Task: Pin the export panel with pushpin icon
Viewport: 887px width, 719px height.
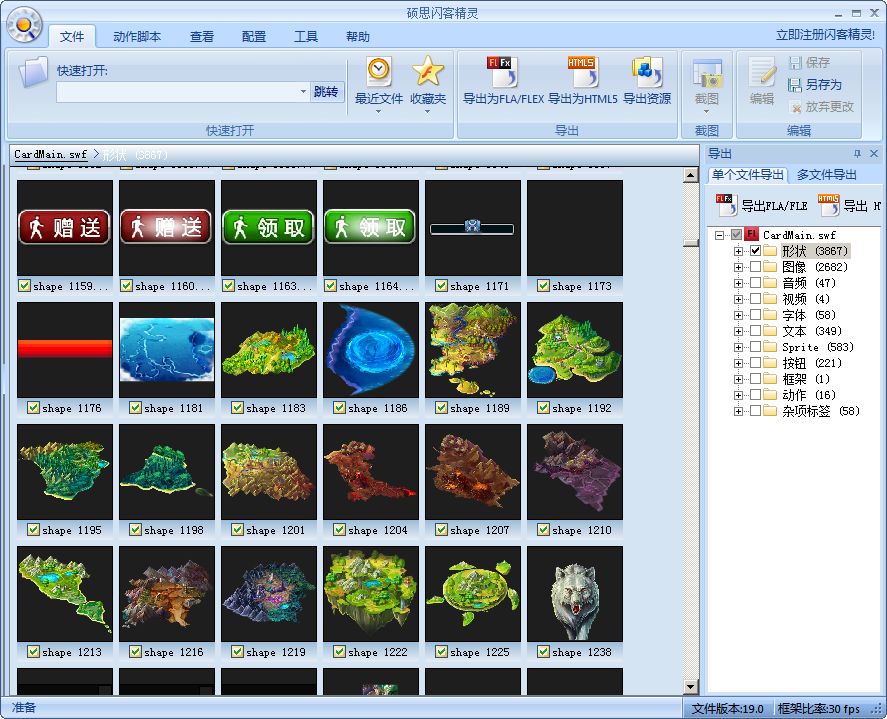Action: tap(858, 153)
